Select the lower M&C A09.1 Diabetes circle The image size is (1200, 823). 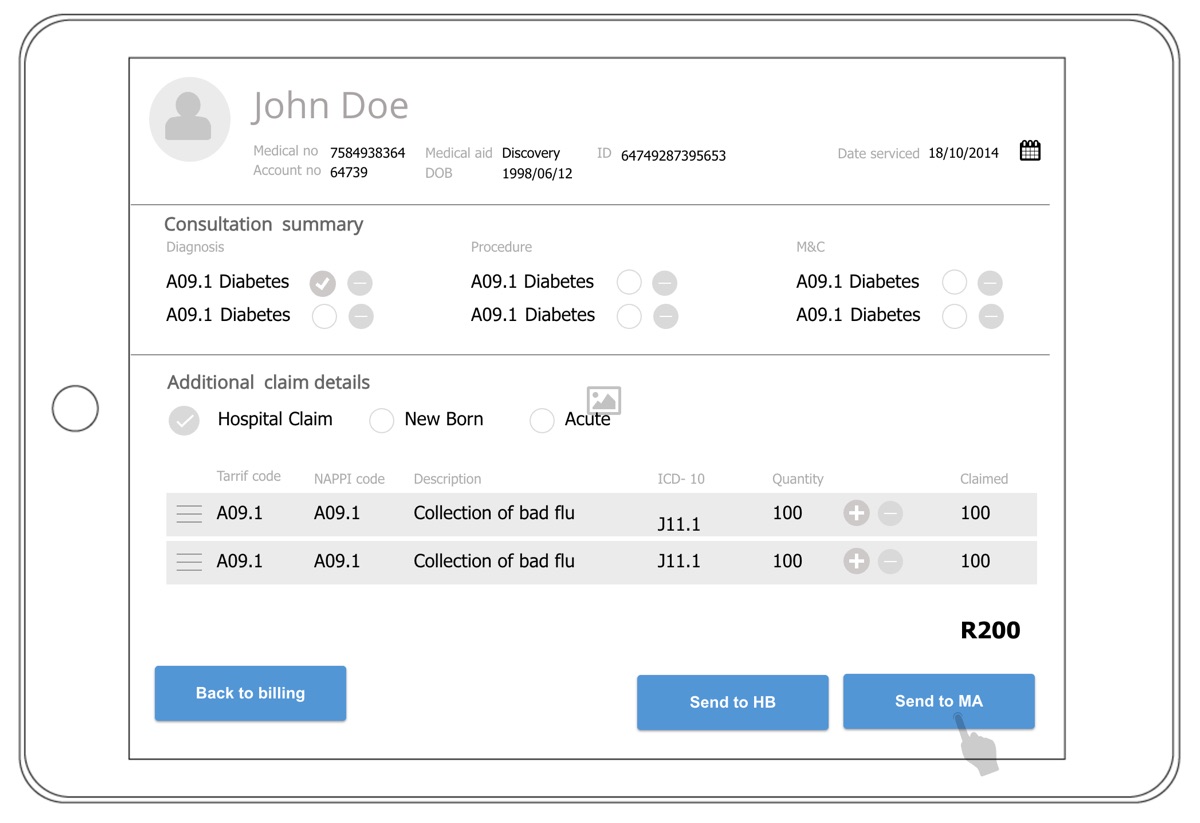pos(954,317)
